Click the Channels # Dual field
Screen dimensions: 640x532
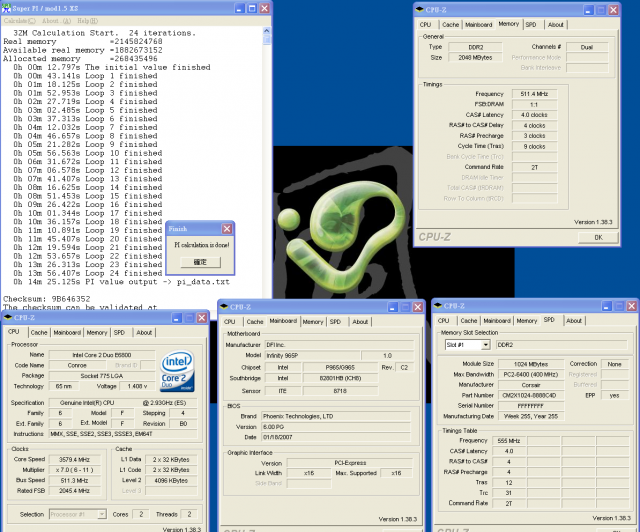tap(587, 47)
